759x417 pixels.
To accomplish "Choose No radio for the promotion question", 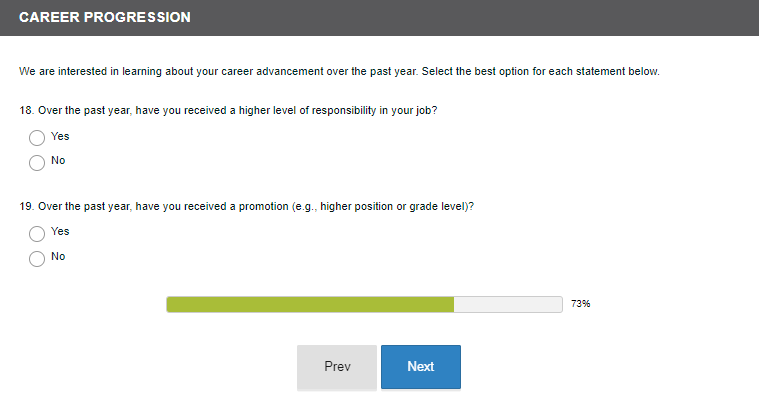I will (37, 259).
